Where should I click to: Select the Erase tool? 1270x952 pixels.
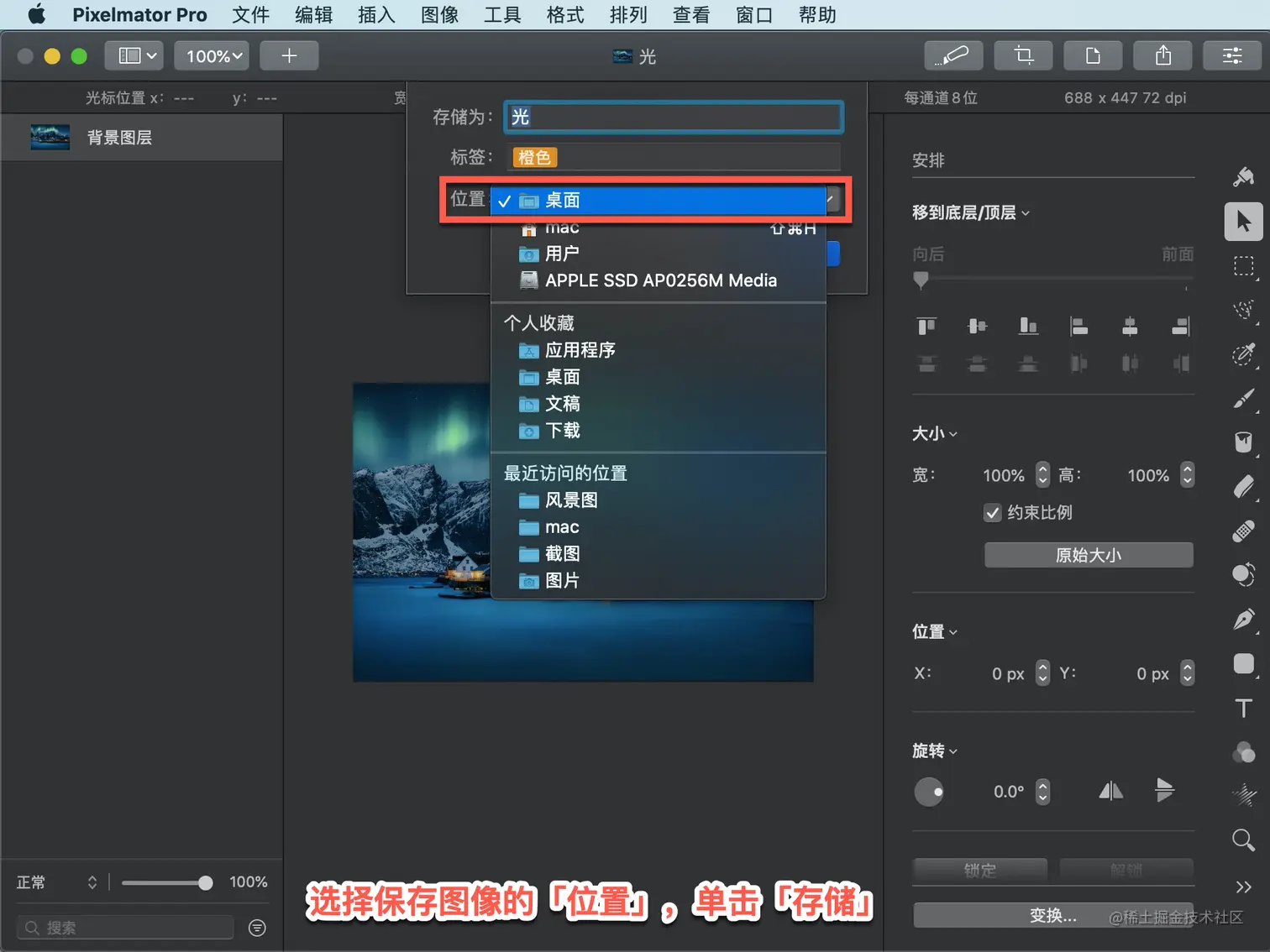[x=1244, y=487]
